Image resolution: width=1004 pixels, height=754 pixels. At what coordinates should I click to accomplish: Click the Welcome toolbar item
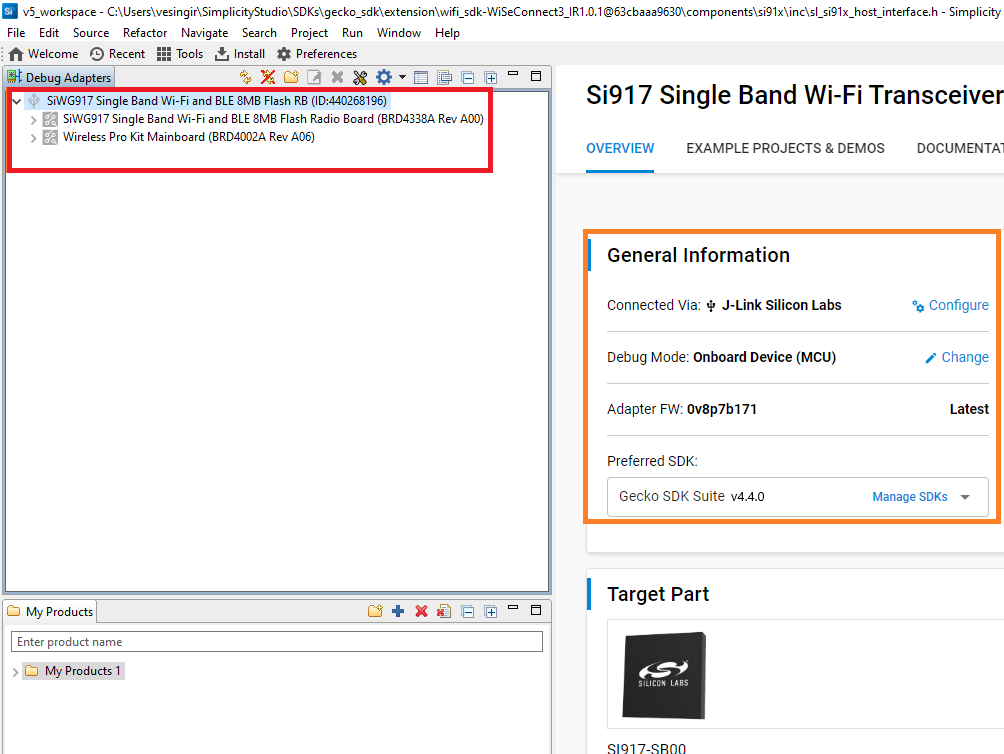point(43,53)
